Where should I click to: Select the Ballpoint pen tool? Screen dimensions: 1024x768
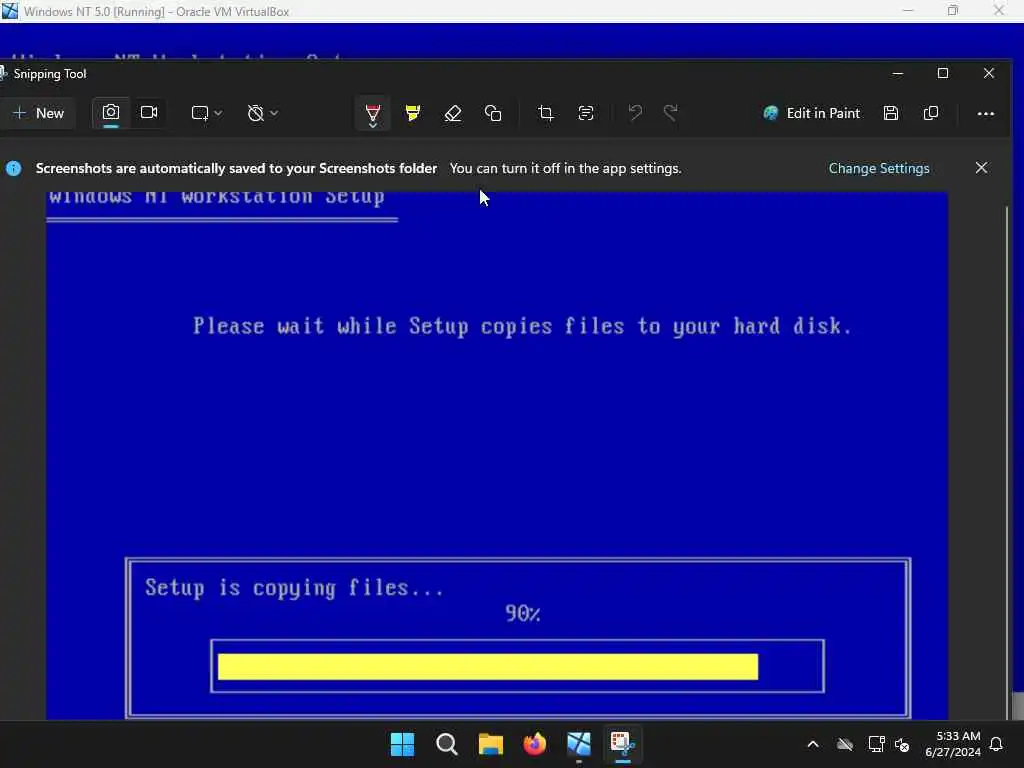tap(373, 113)
